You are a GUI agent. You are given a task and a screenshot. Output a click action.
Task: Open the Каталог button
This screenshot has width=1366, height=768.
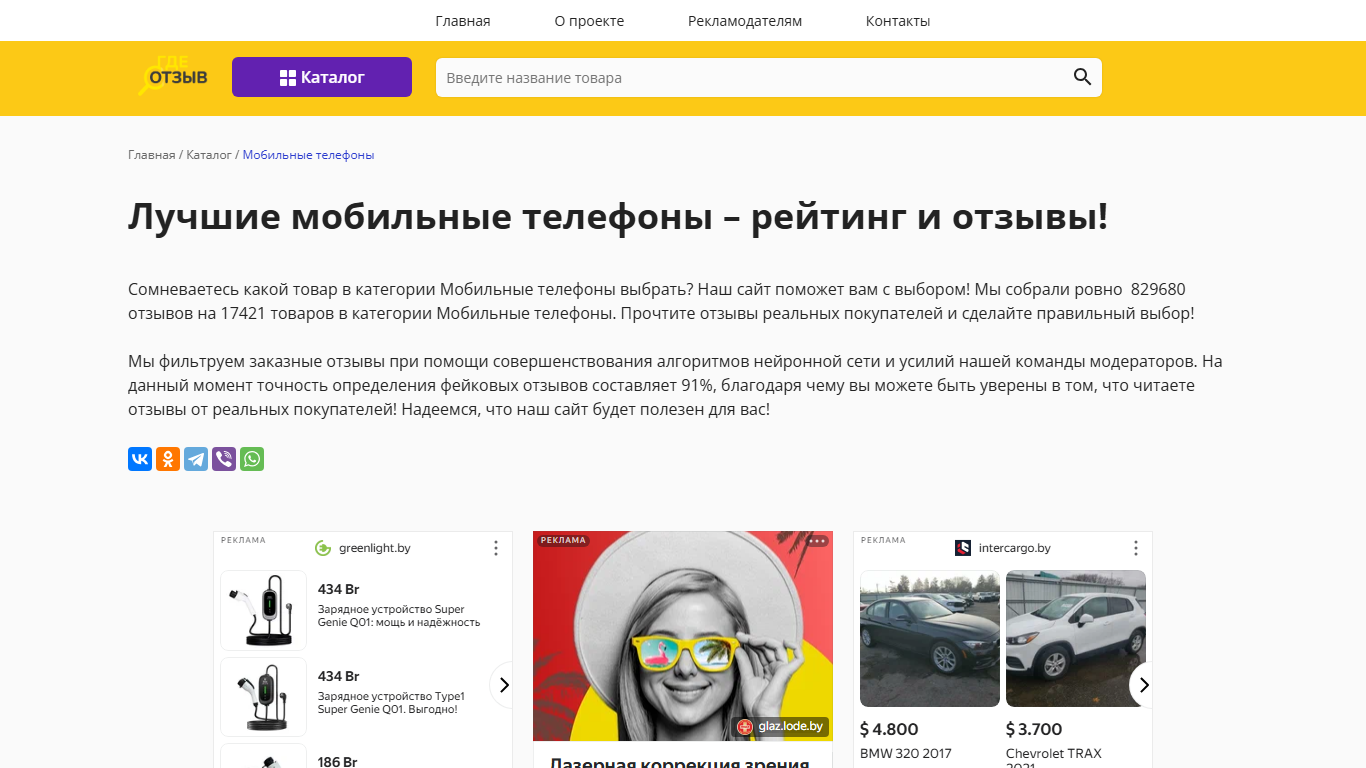[x=322, y=77]
